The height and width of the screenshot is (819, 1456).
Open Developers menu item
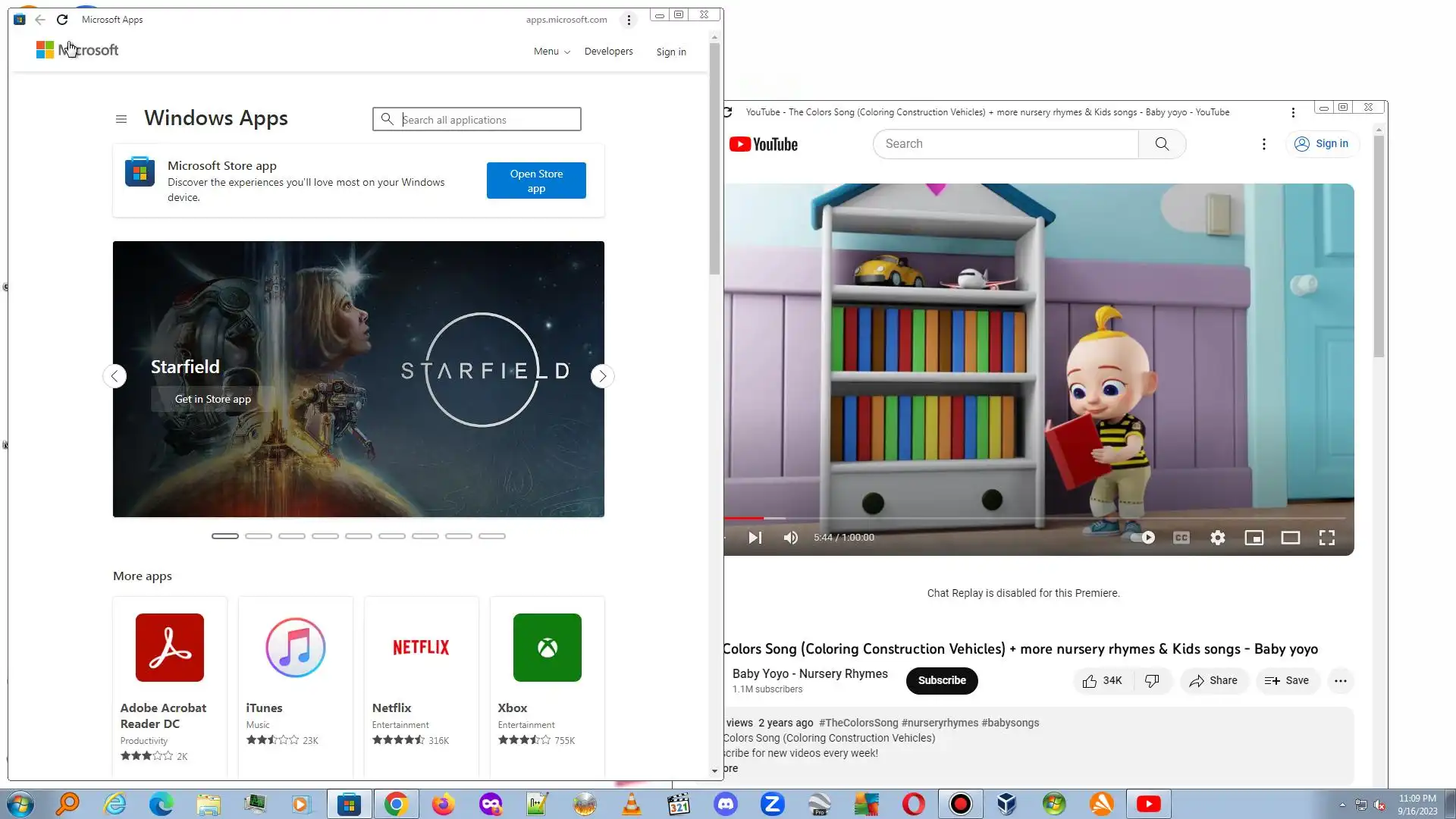click(x=608, y=52)
